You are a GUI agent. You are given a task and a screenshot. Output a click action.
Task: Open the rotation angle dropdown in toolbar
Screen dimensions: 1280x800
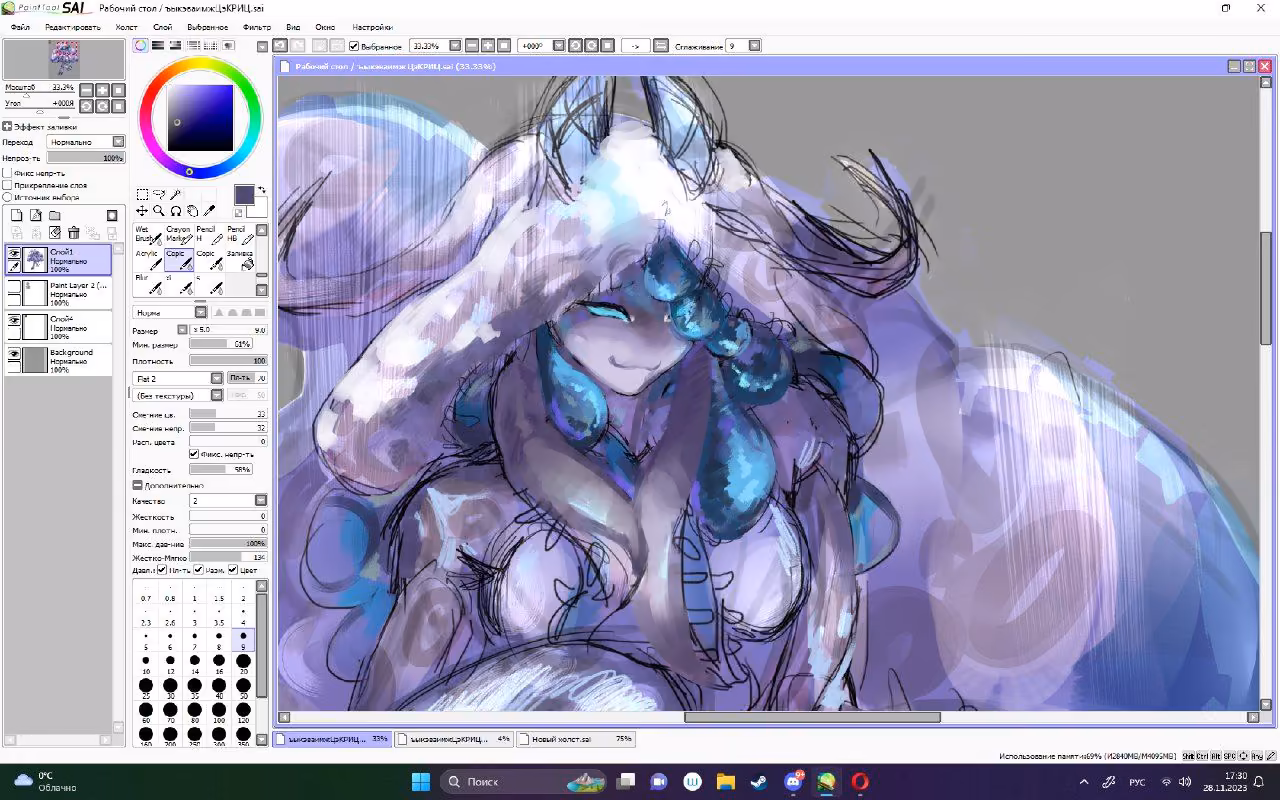click(x=559, y=46)
